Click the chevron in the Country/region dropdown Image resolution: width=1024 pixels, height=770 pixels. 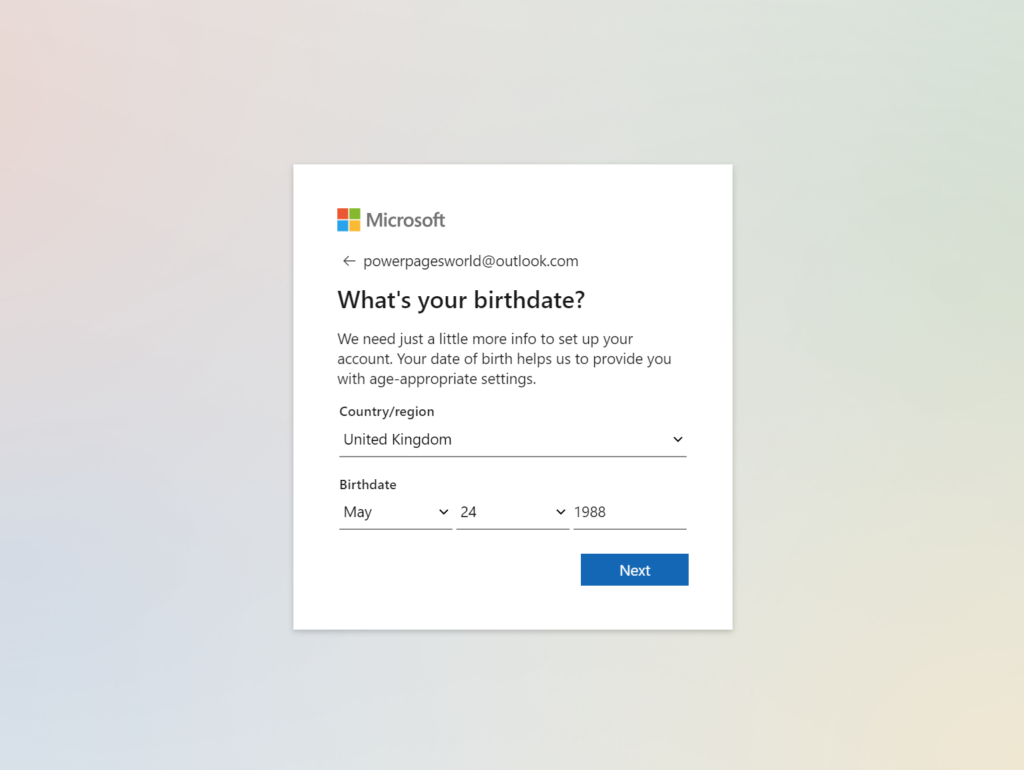pos(678,440)
